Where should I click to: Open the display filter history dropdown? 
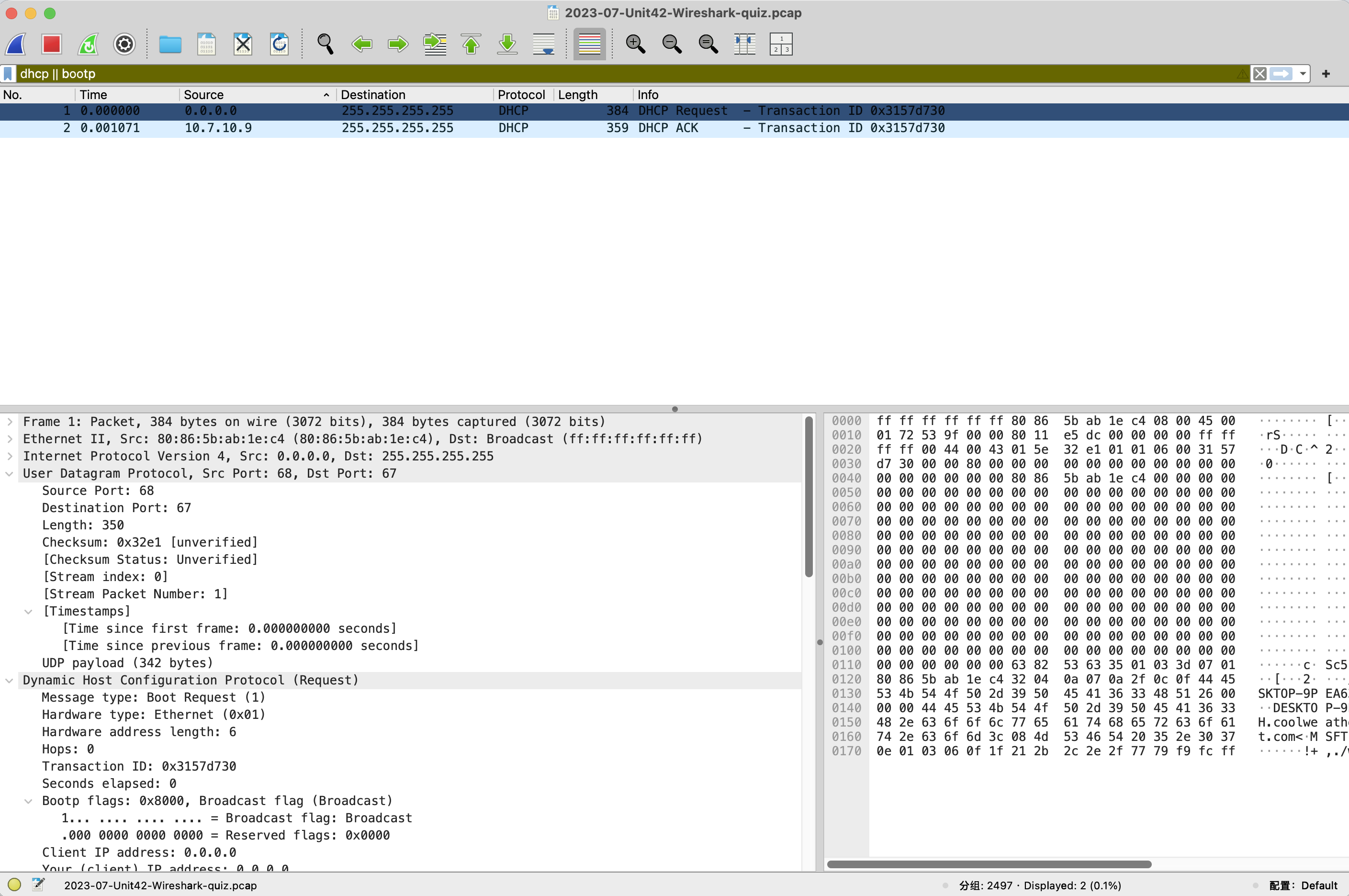1303,74
